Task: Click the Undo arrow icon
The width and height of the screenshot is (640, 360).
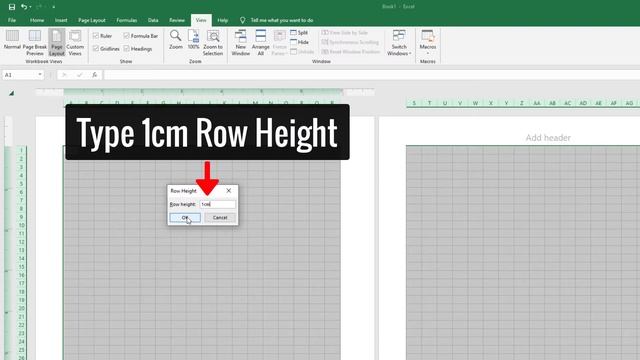Action: (24, 7)
